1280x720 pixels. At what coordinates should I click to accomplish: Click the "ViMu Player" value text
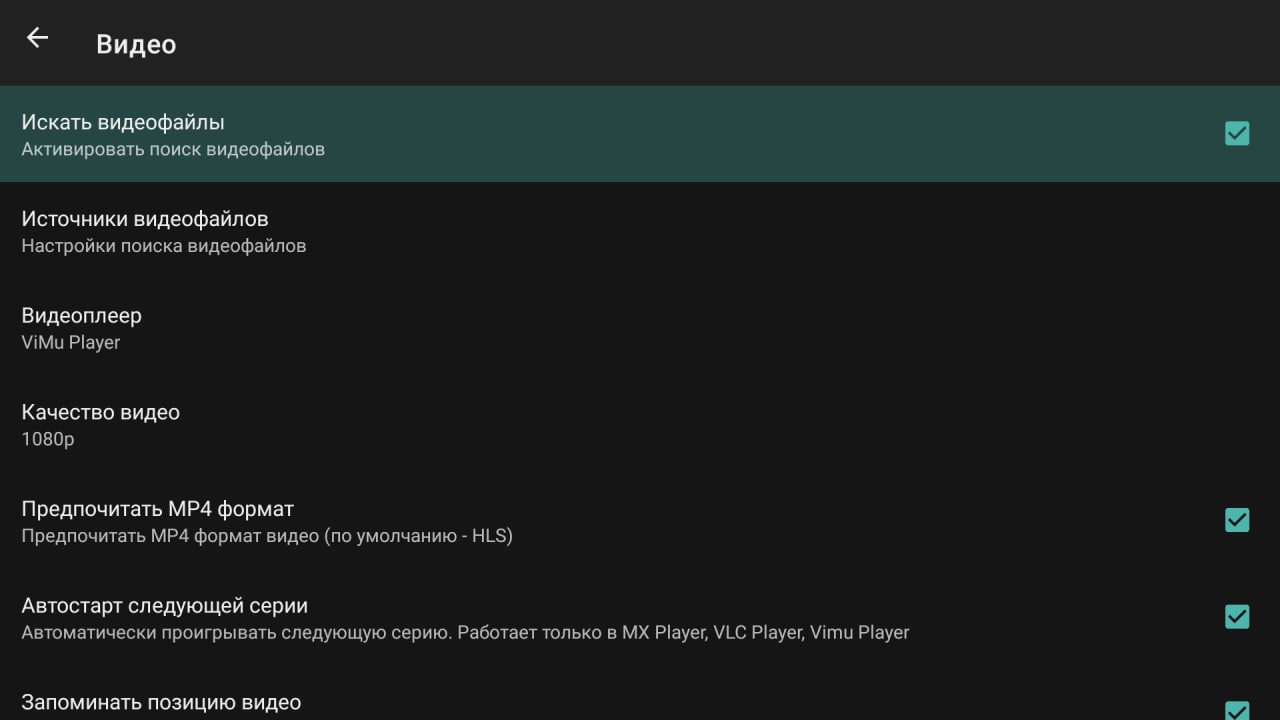(x=71, y=342)
